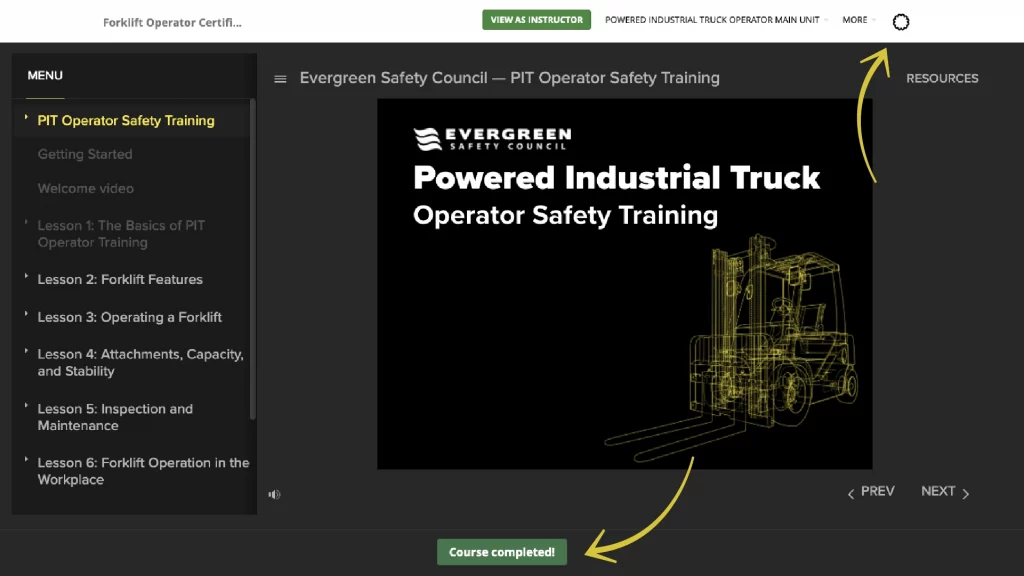The width and height of the screenshot is (1024, 576).
Task: Open Lesson 6: Forklift Operation in the Workplace
Action: (x=144, y=471)
